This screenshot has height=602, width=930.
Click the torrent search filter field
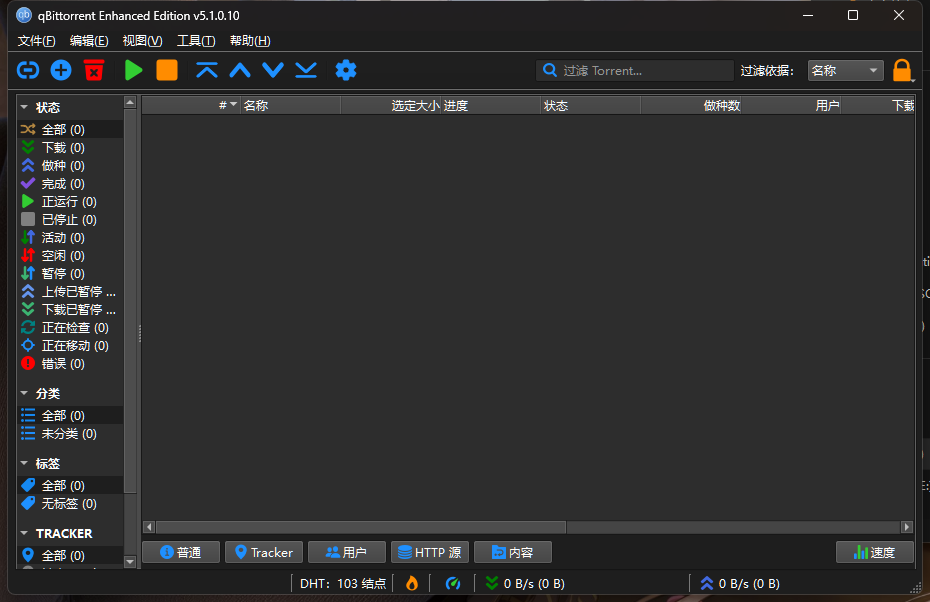(634, 70)
